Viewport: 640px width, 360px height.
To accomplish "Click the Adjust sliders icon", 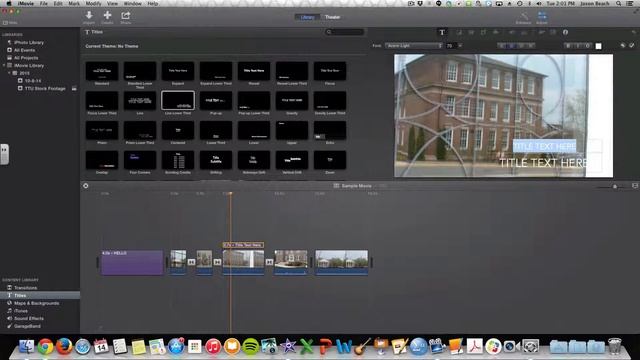I will click(542, 16).
